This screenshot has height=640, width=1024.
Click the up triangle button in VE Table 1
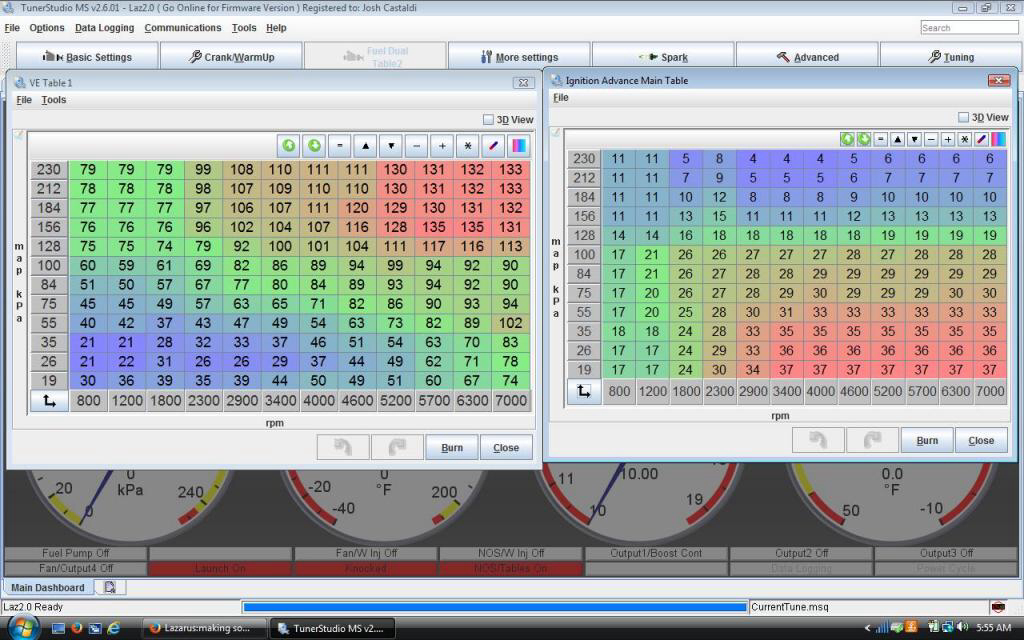pyautogui.click(x=366, y=146)
